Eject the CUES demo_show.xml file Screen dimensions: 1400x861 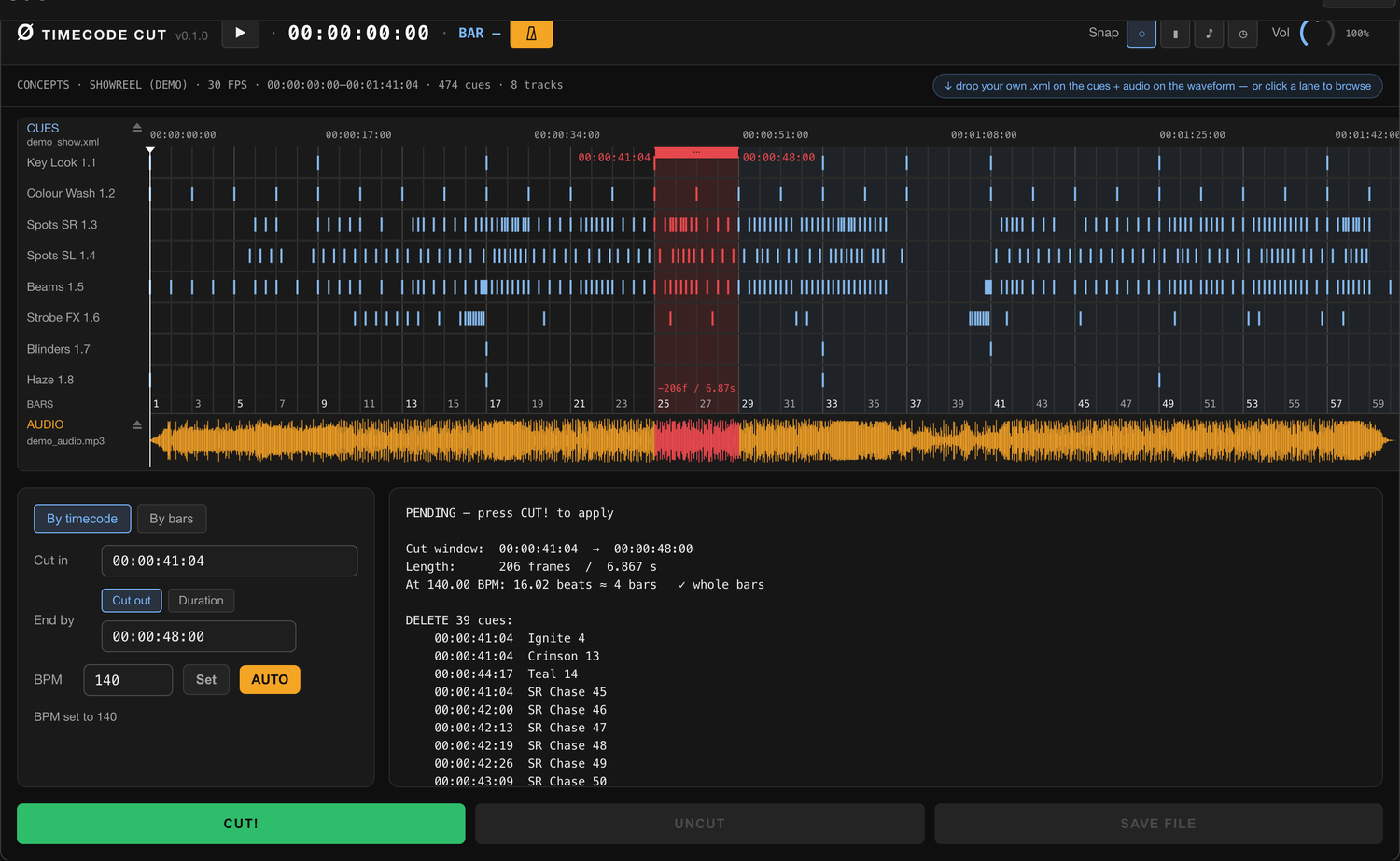tap(137, 128)
